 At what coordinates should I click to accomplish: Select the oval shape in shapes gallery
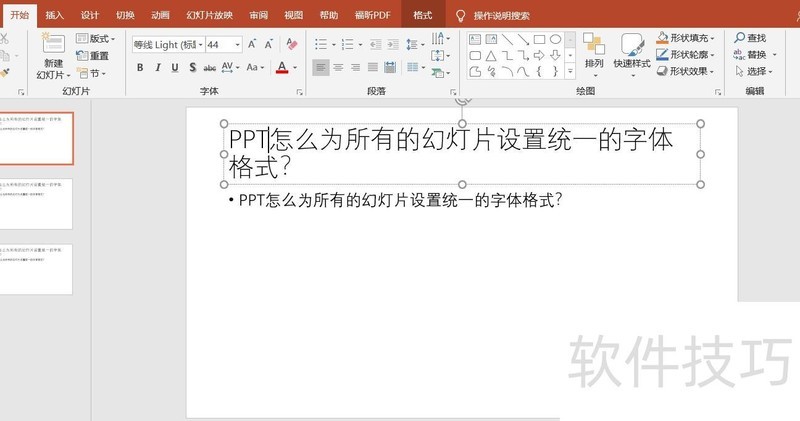pyautogui.click(x=555, y=40)
